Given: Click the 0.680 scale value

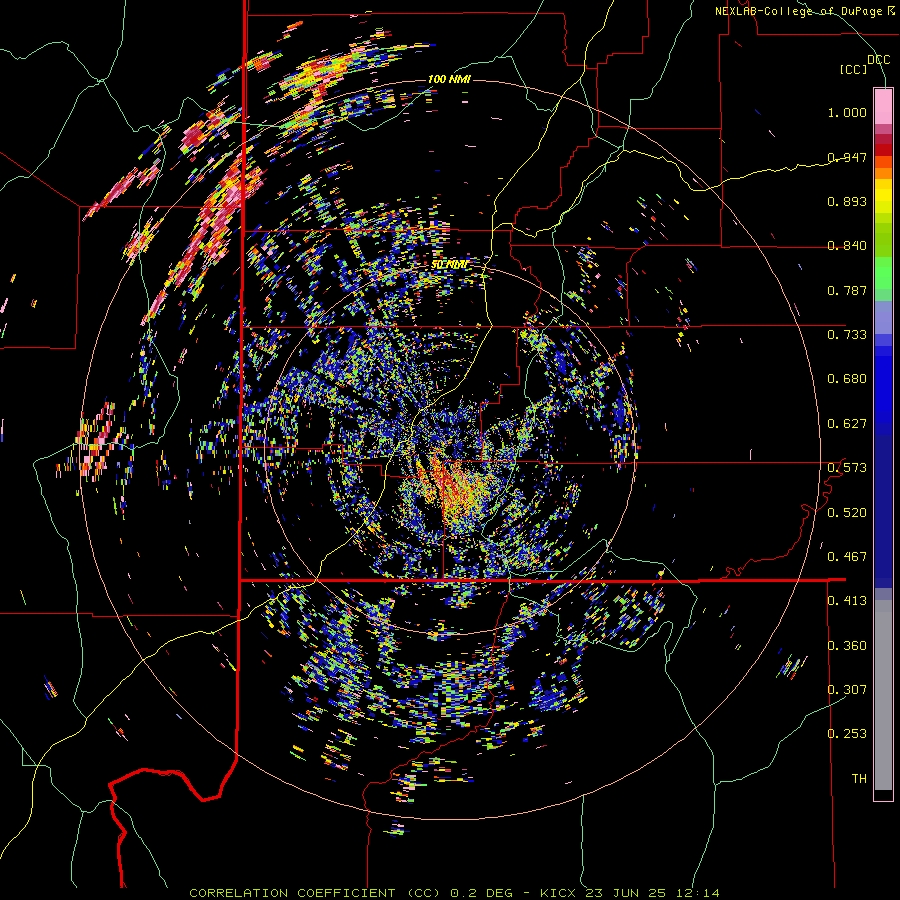Looking at the screenshot, I should tap(847, 379).
